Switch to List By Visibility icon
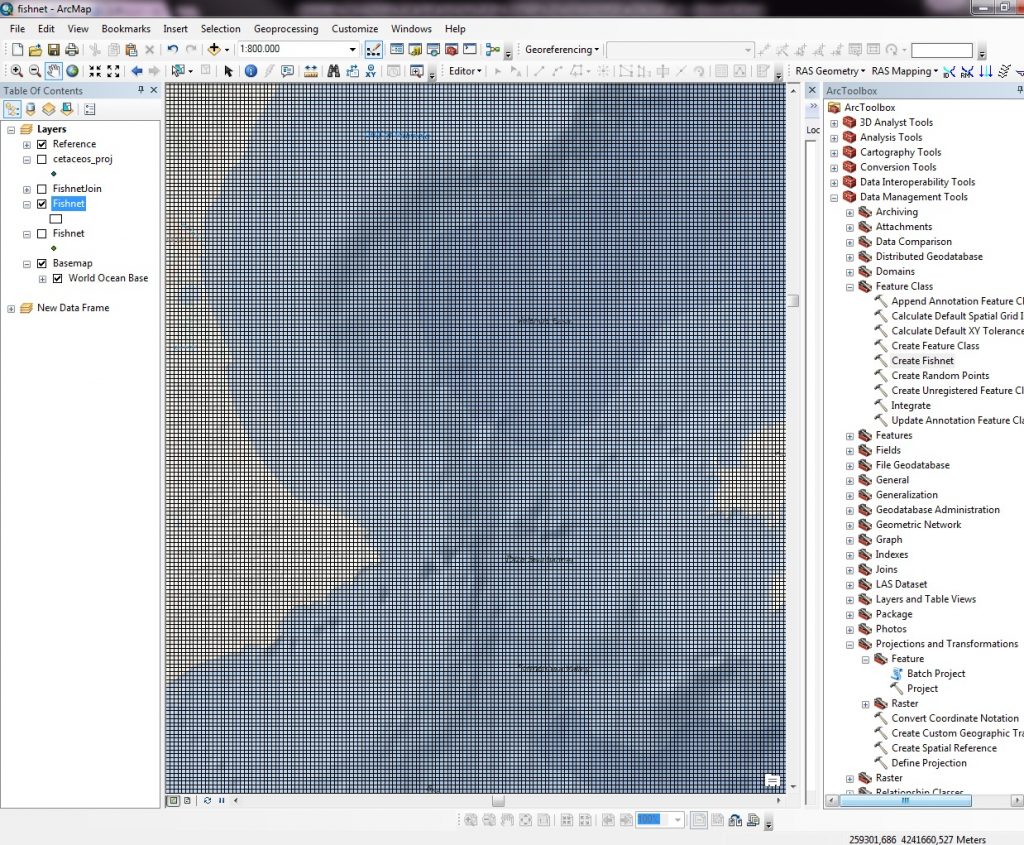Screen dimensions: 1024x845 49,109
